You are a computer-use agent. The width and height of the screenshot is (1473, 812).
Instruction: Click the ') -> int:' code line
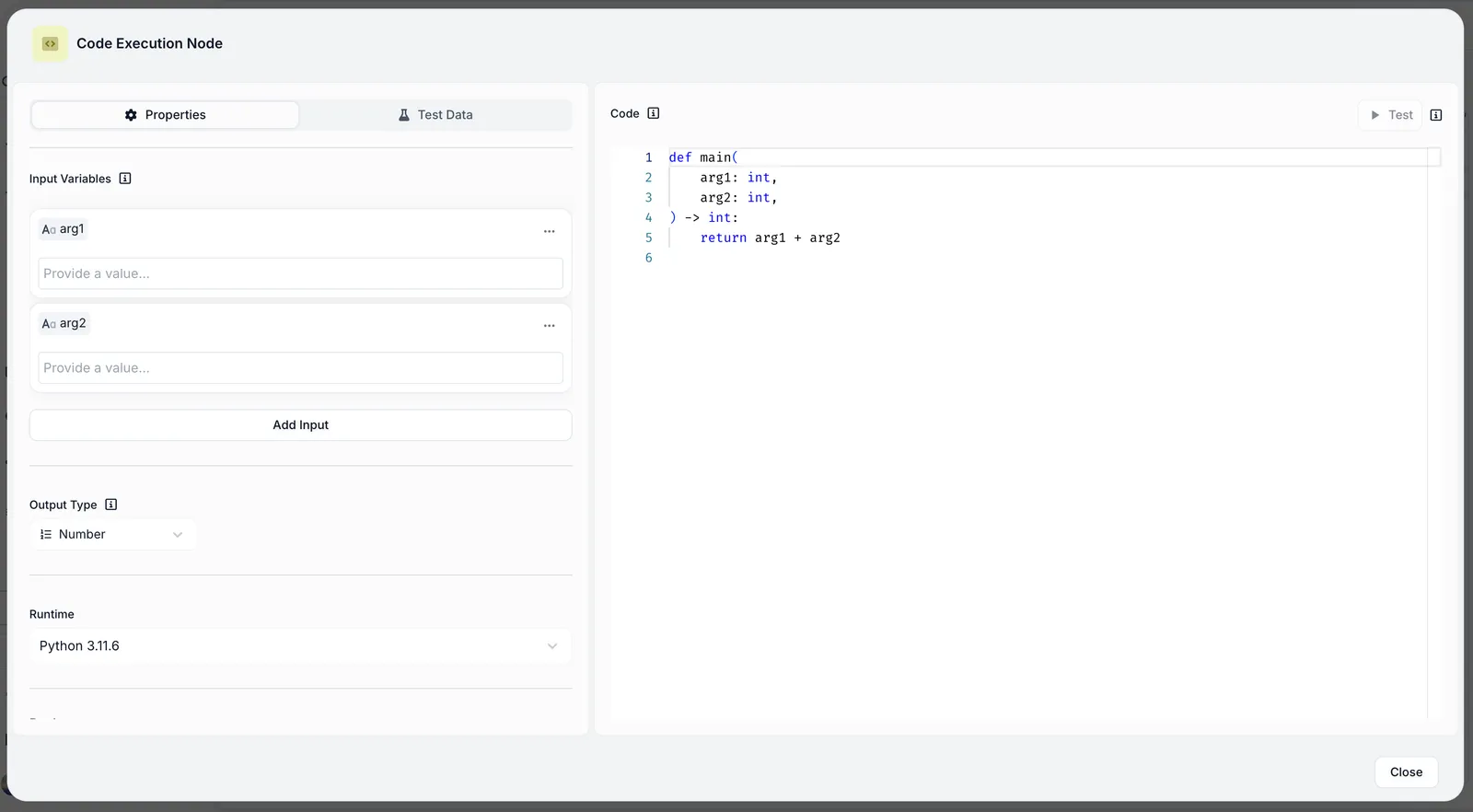coord(703,218)
